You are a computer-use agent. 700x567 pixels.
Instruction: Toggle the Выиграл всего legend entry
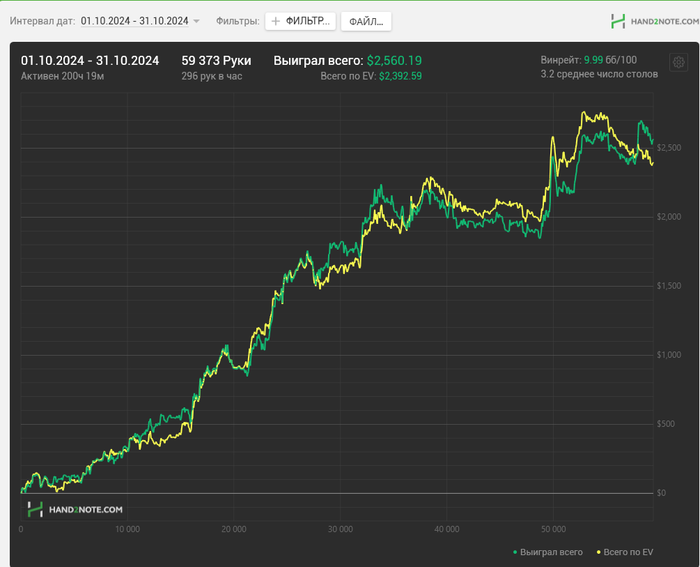(x=548, y=552)
